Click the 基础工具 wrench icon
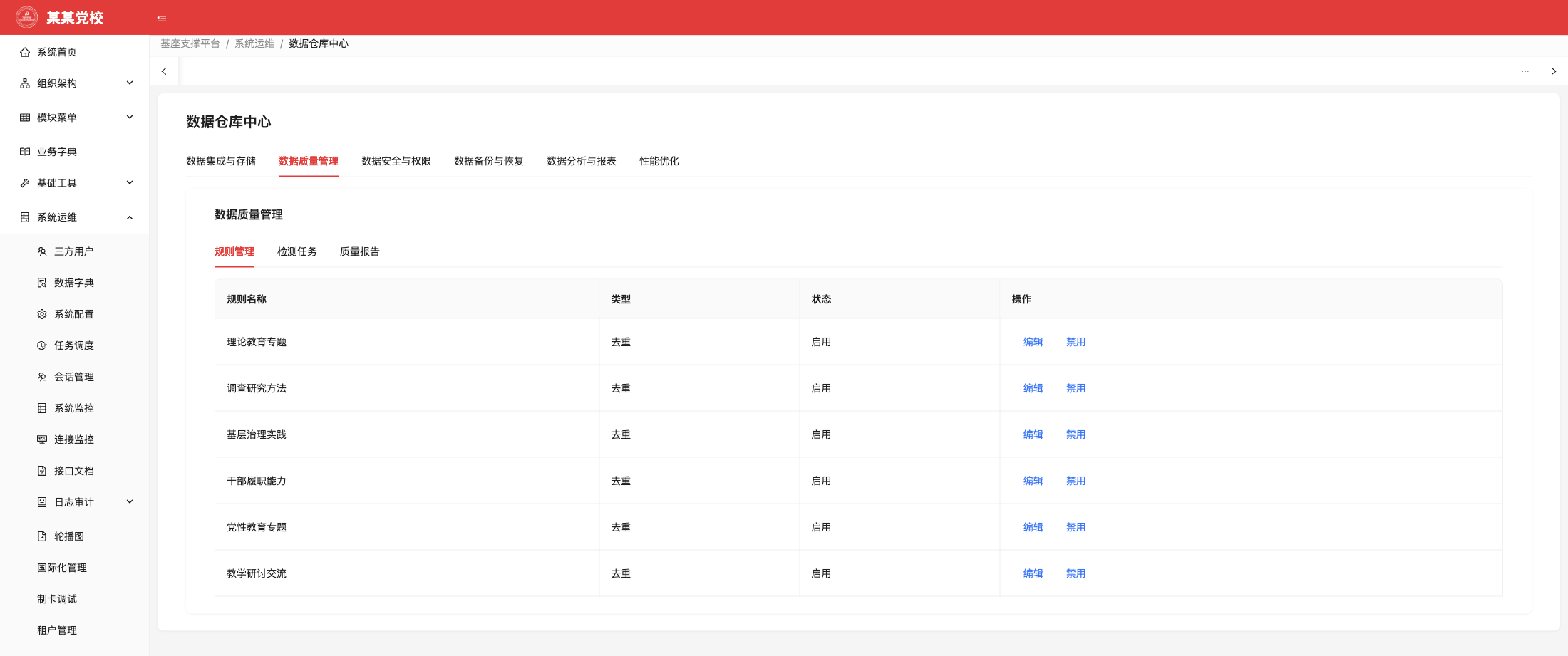Image resolution: width=1568 pixels, height=656 pixels. click(25, 183)
